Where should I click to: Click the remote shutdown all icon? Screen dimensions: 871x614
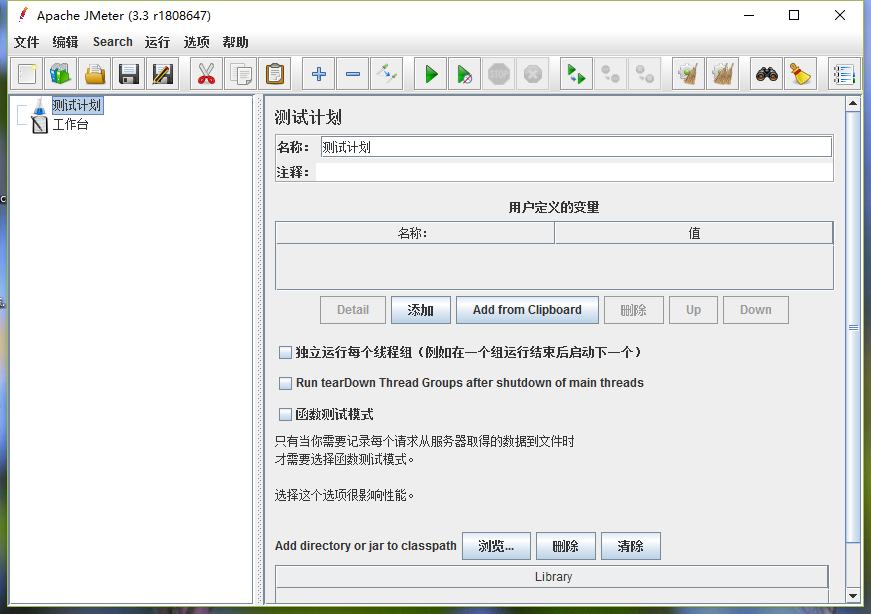(644, 74)
